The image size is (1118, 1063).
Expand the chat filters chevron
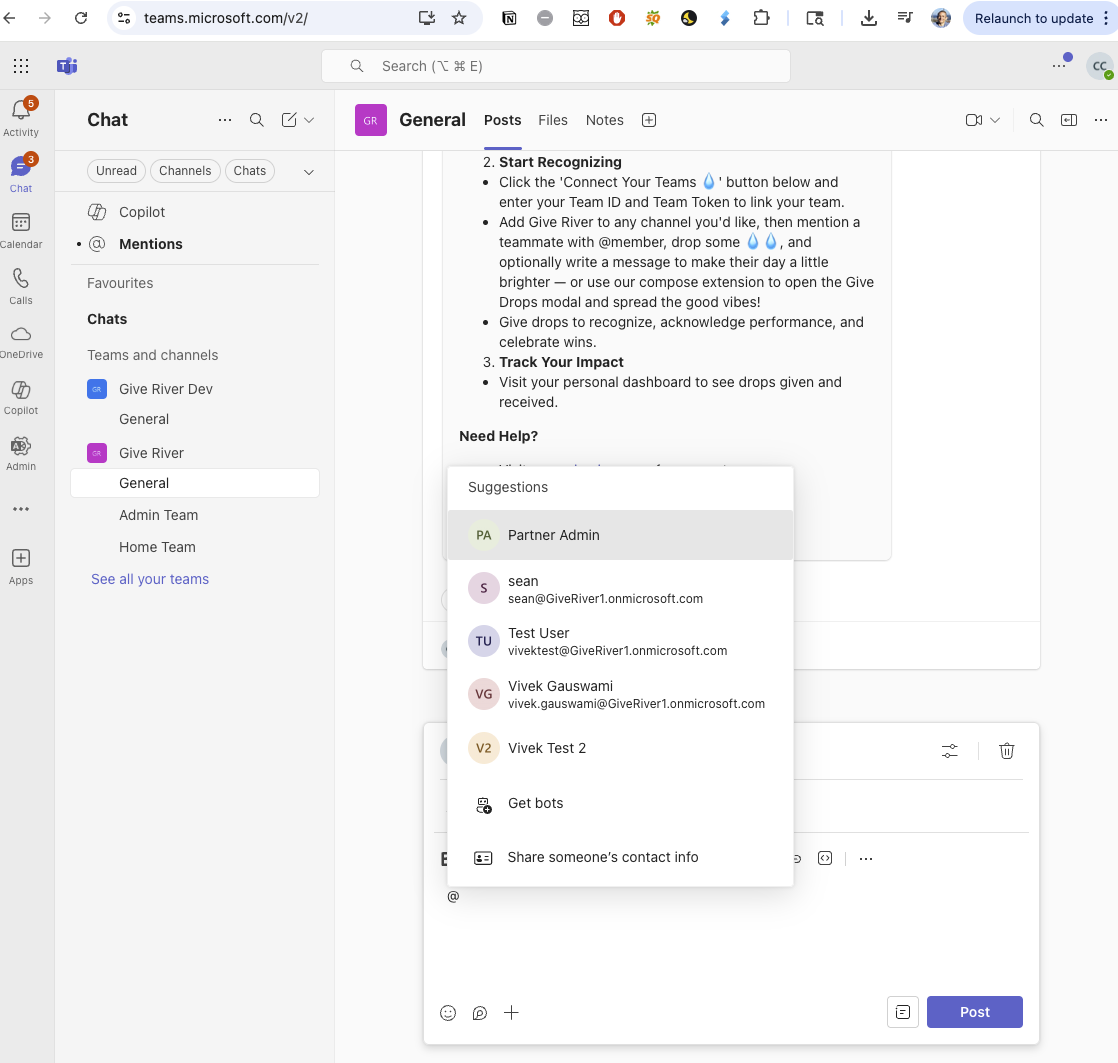point(309,172)
